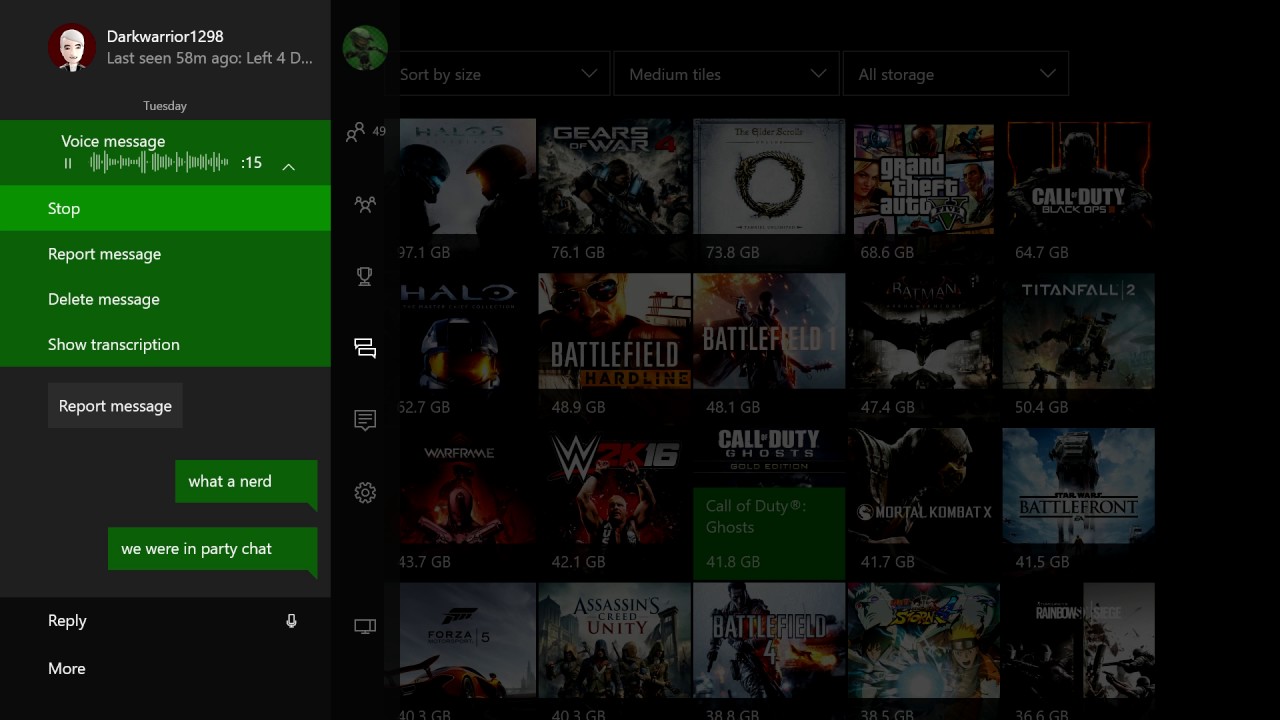Open the Settings gear icon
This screenshot has width=1280, height=720.
365,492
